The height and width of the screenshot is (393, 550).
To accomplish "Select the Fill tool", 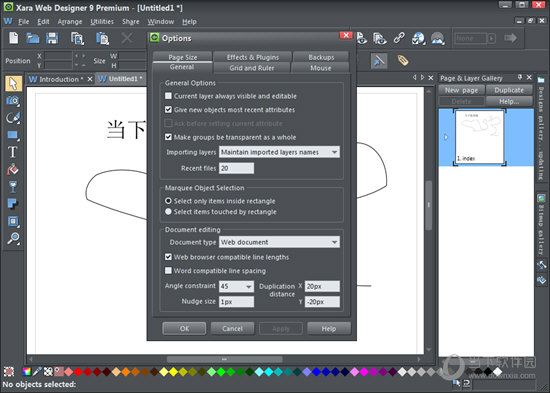I will pos(13,169).
